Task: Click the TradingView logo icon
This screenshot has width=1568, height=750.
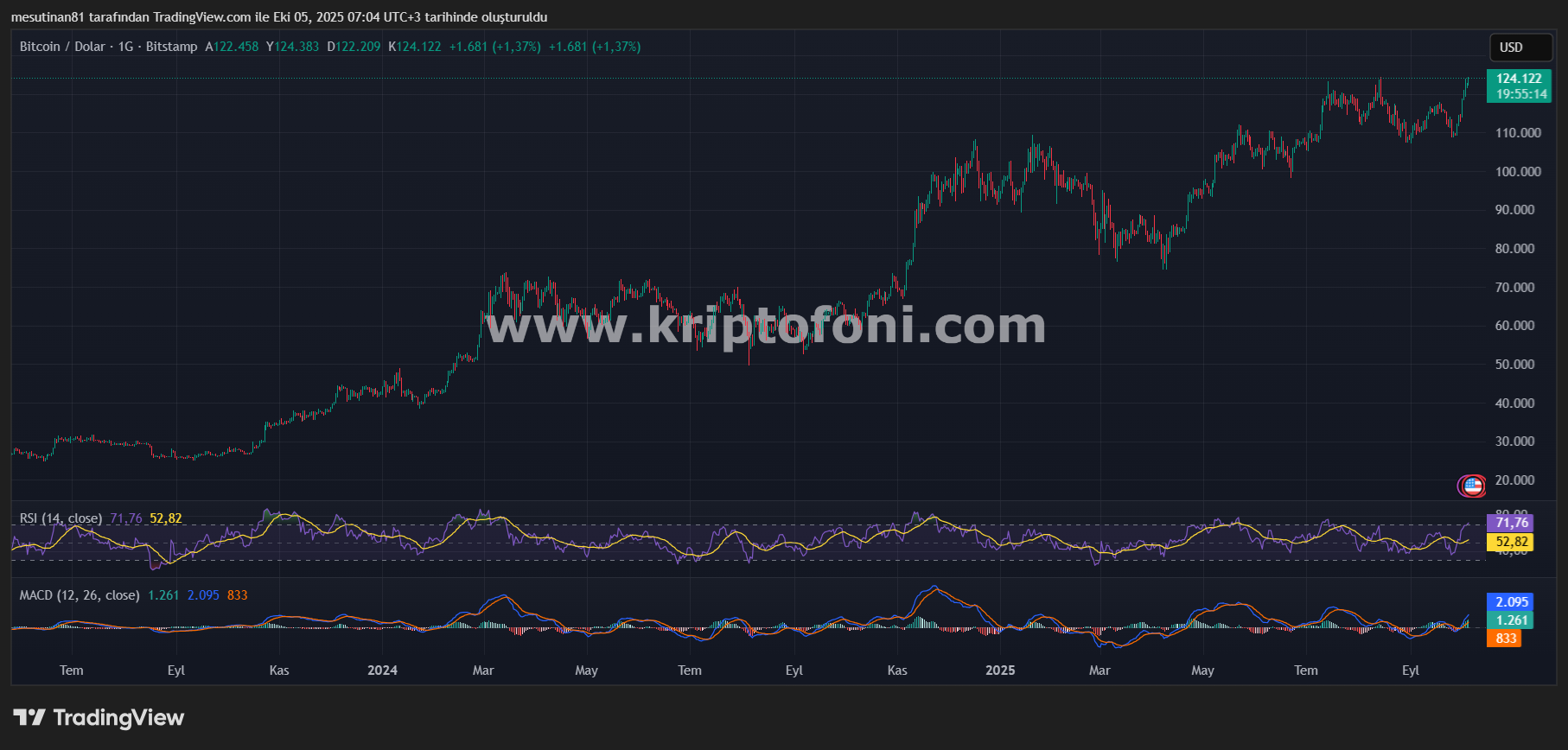Action: click(29, 717)
